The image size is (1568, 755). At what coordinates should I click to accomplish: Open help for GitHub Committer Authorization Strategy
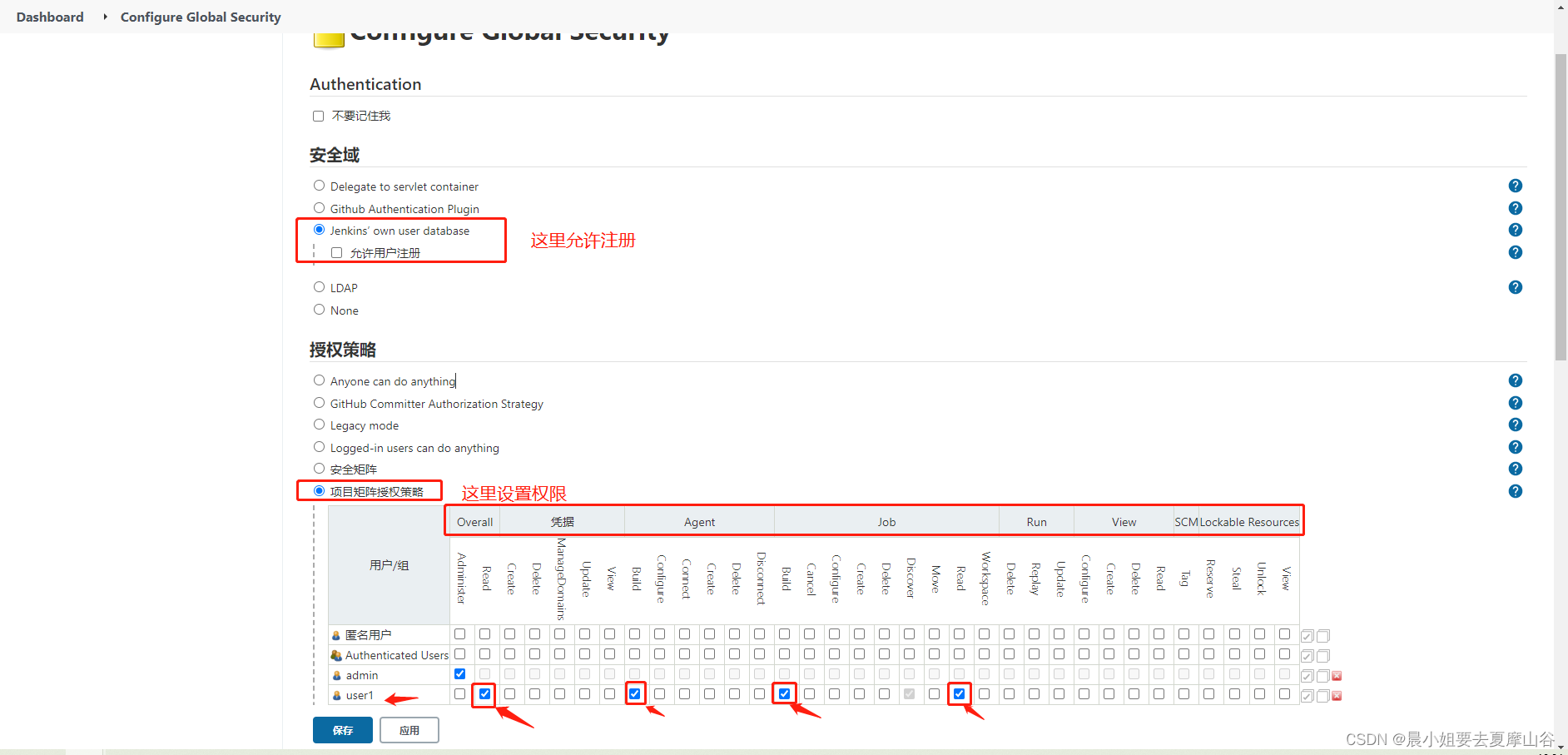point(1516,403)
